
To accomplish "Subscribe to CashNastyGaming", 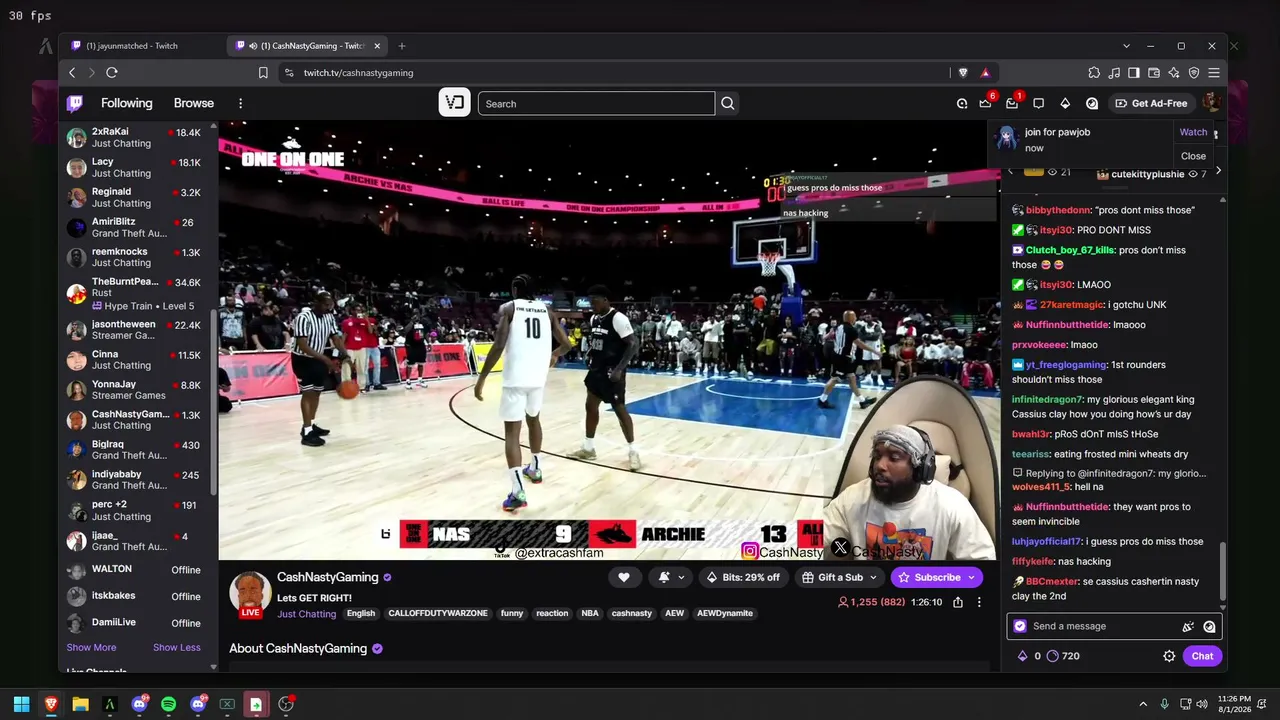I will point(937,577).
